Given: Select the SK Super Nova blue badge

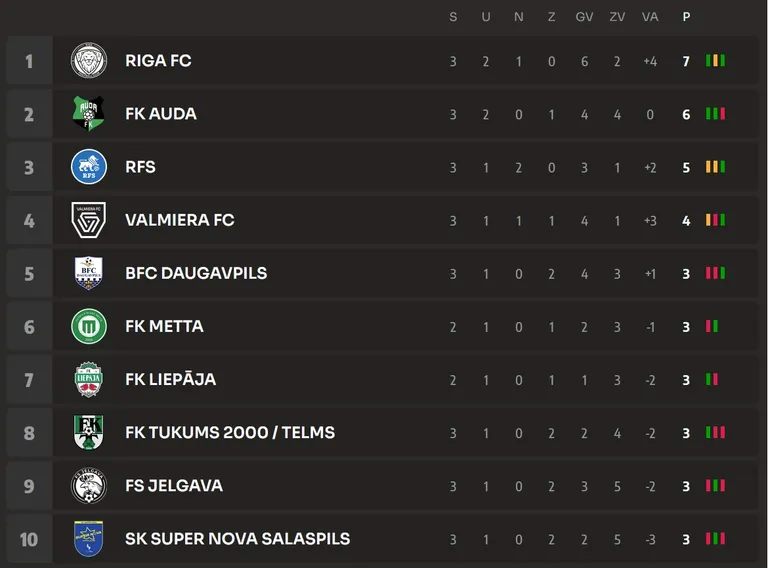Looking at the screenshot, I should (x=89, y=539).
